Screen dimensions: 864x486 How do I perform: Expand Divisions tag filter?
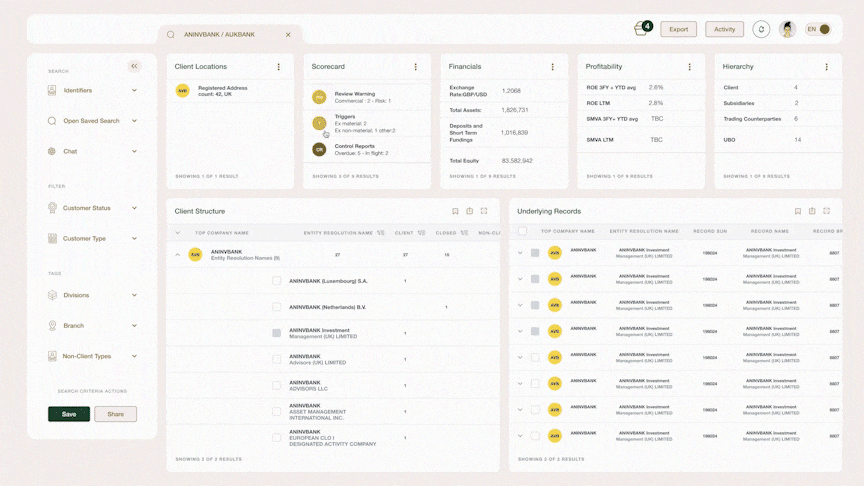(x=134, y=295)
